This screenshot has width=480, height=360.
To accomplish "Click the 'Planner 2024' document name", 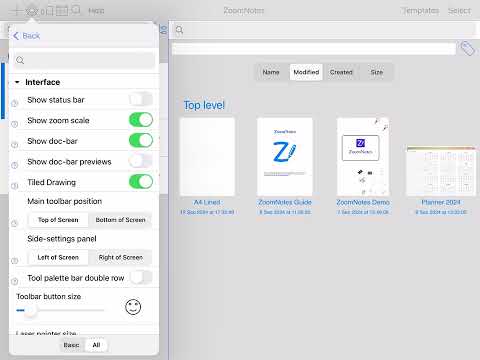I will pyautogui.click(x=441, y=202).
